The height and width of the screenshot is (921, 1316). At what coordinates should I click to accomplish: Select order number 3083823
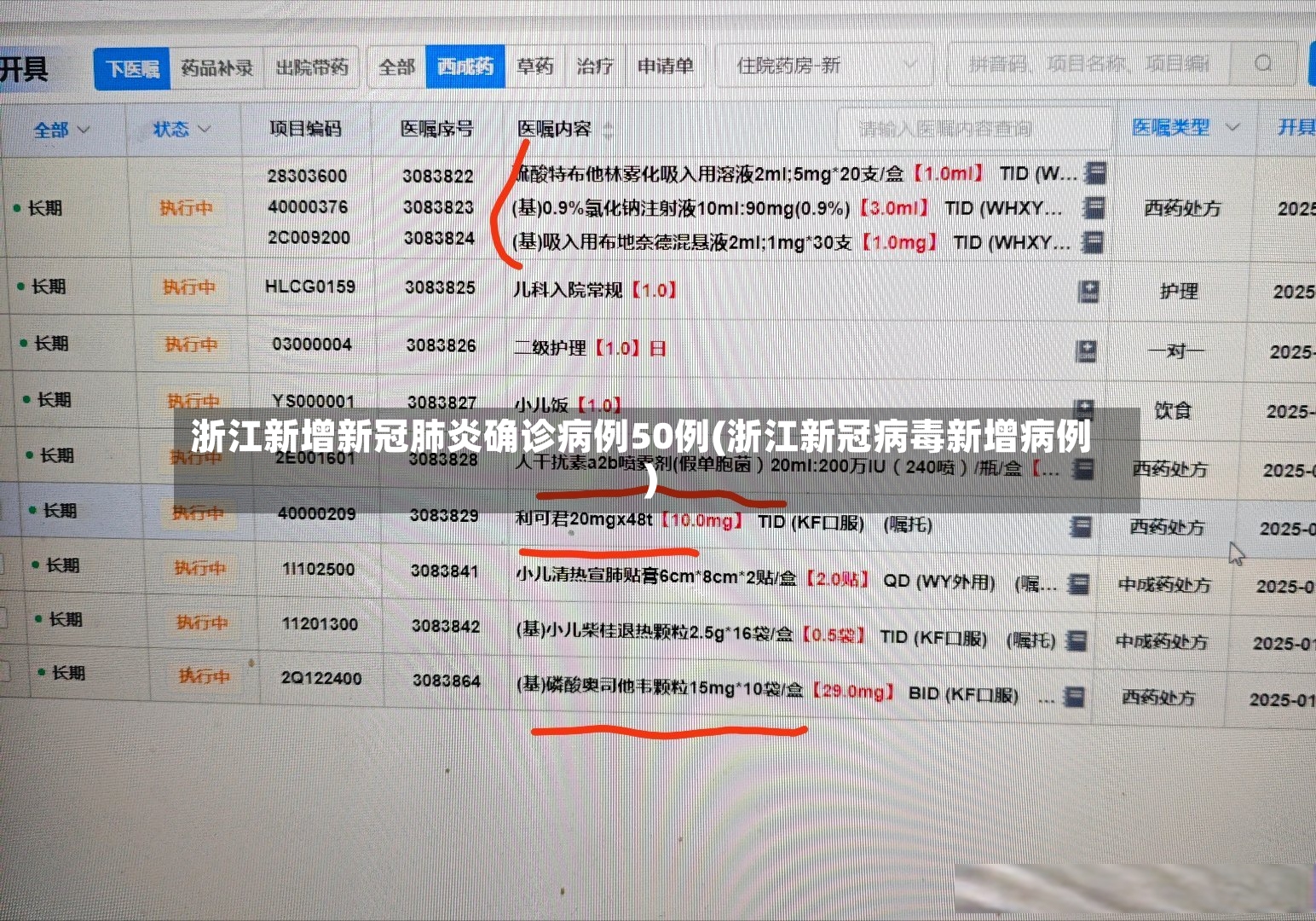pos(438,207)
